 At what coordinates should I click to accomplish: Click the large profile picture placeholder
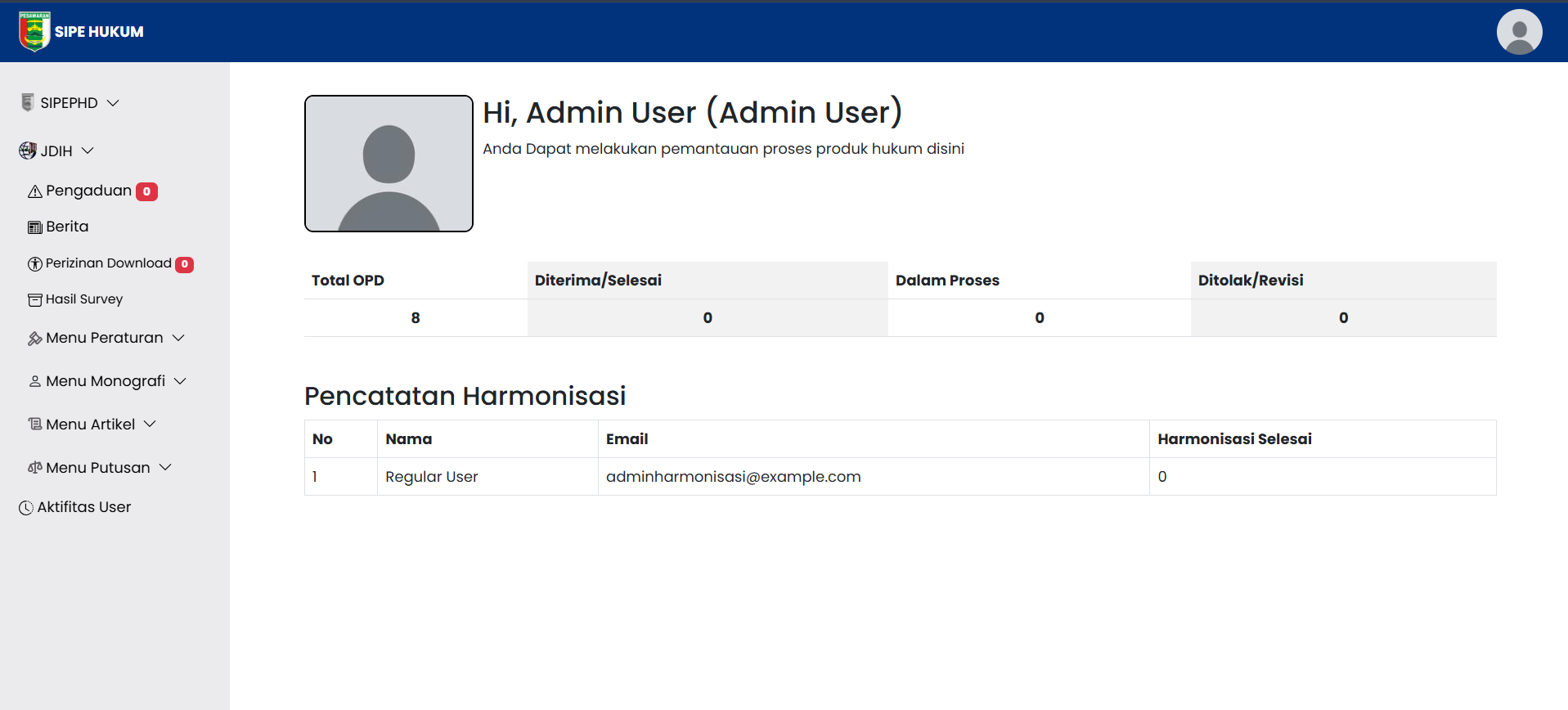(x=389, y=164)
